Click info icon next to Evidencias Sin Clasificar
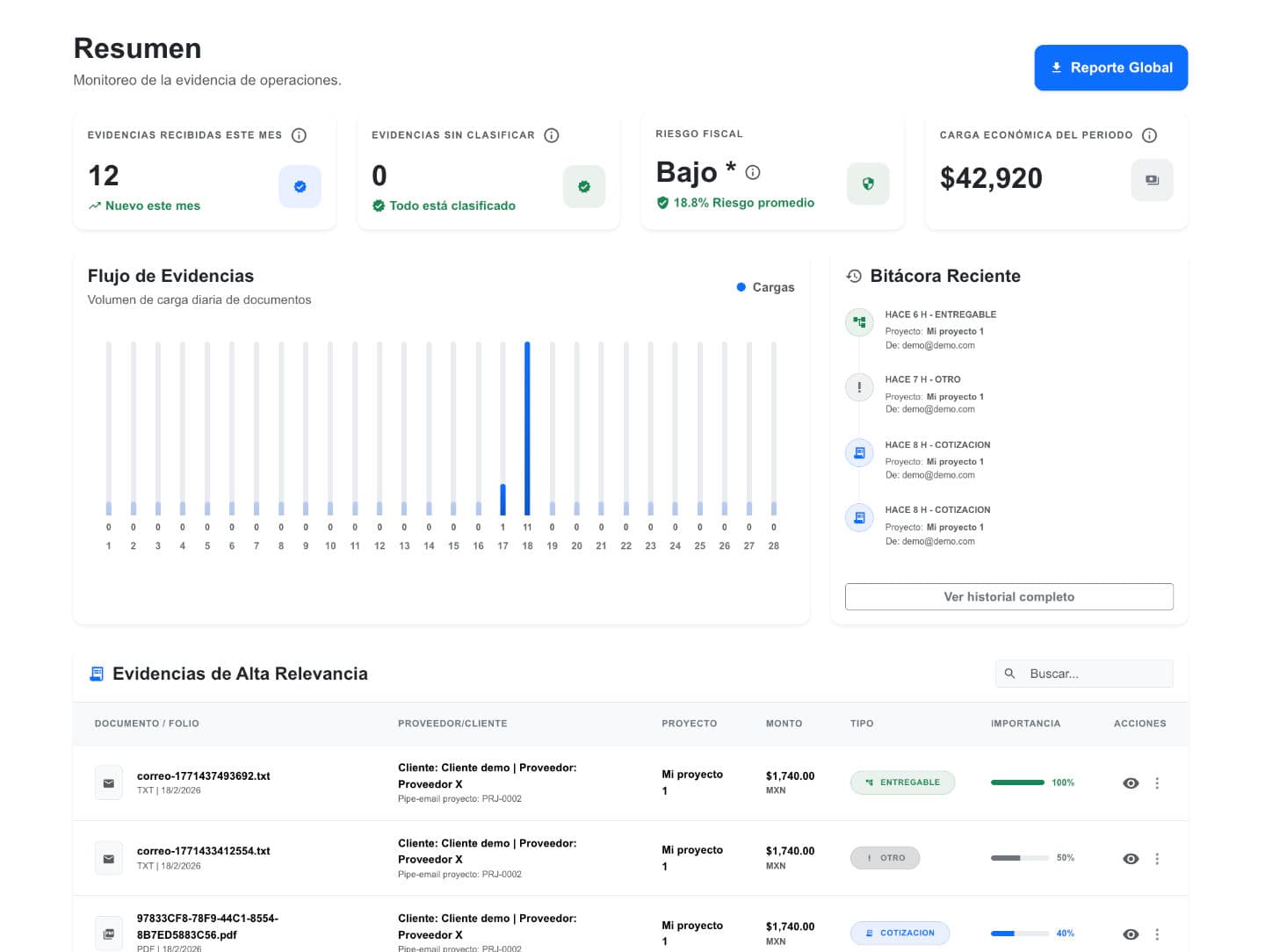The height and width of the screenshot is (952, 1265). click(x=552, y=135)
